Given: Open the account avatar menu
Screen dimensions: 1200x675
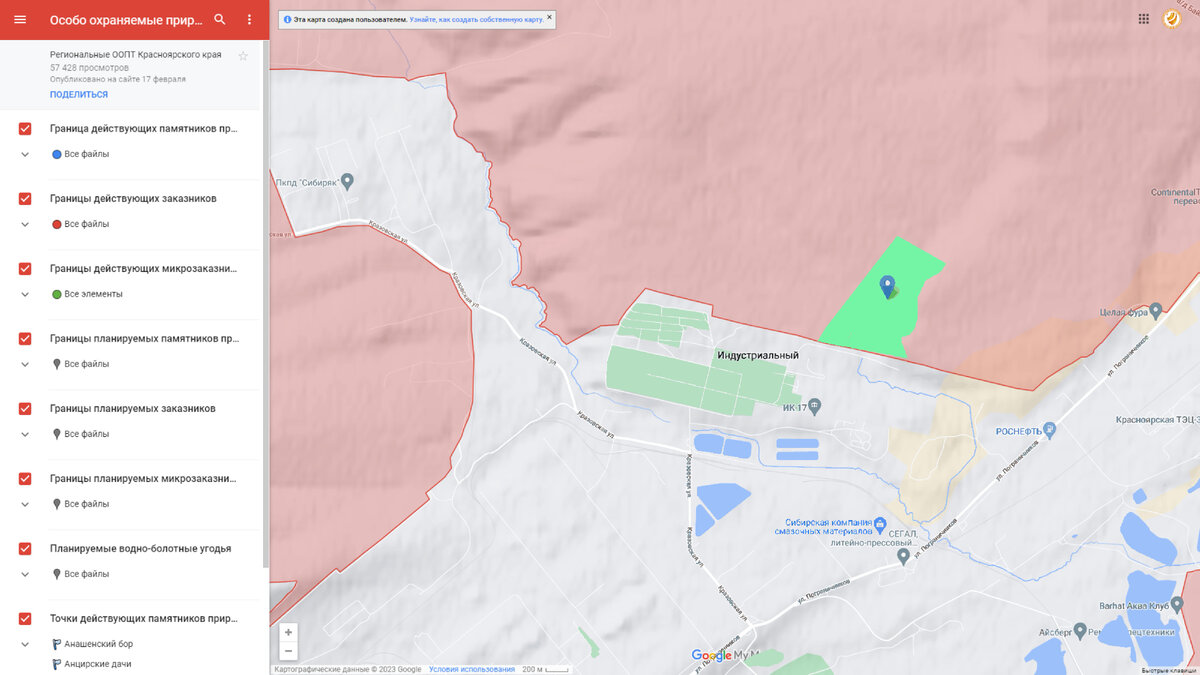Looking at the screenshot, I should pyautogui.click(x=1172, y=18).
